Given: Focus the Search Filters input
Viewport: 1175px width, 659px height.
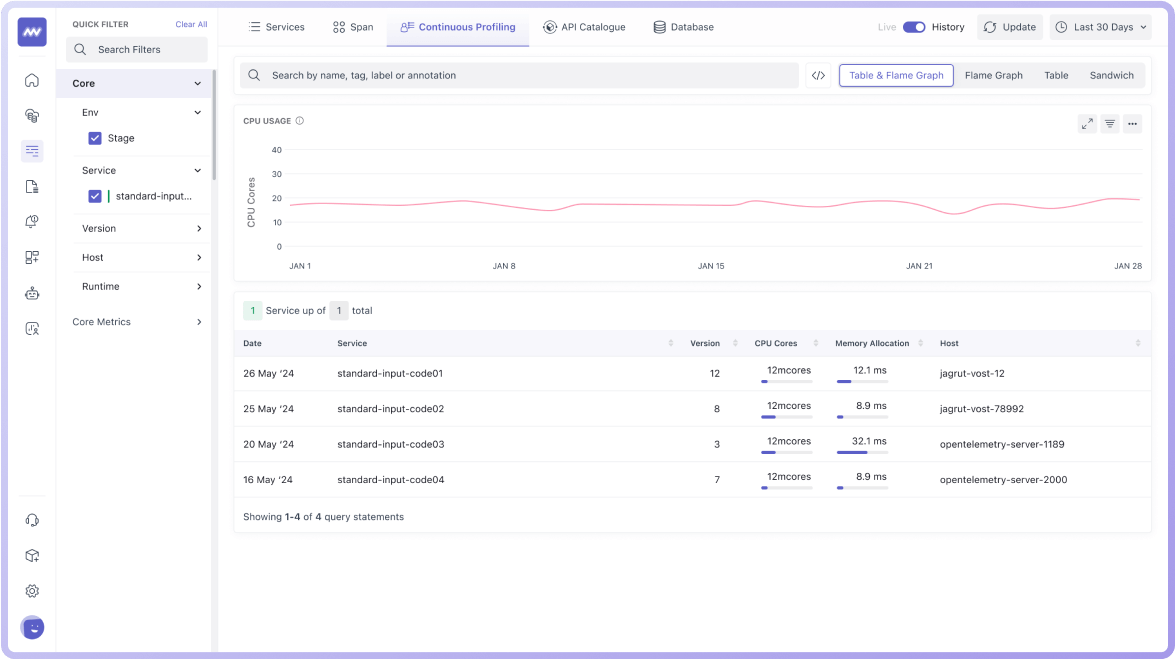Looking at the screenshot, I should pyautogui.click(x=136, y=49).
